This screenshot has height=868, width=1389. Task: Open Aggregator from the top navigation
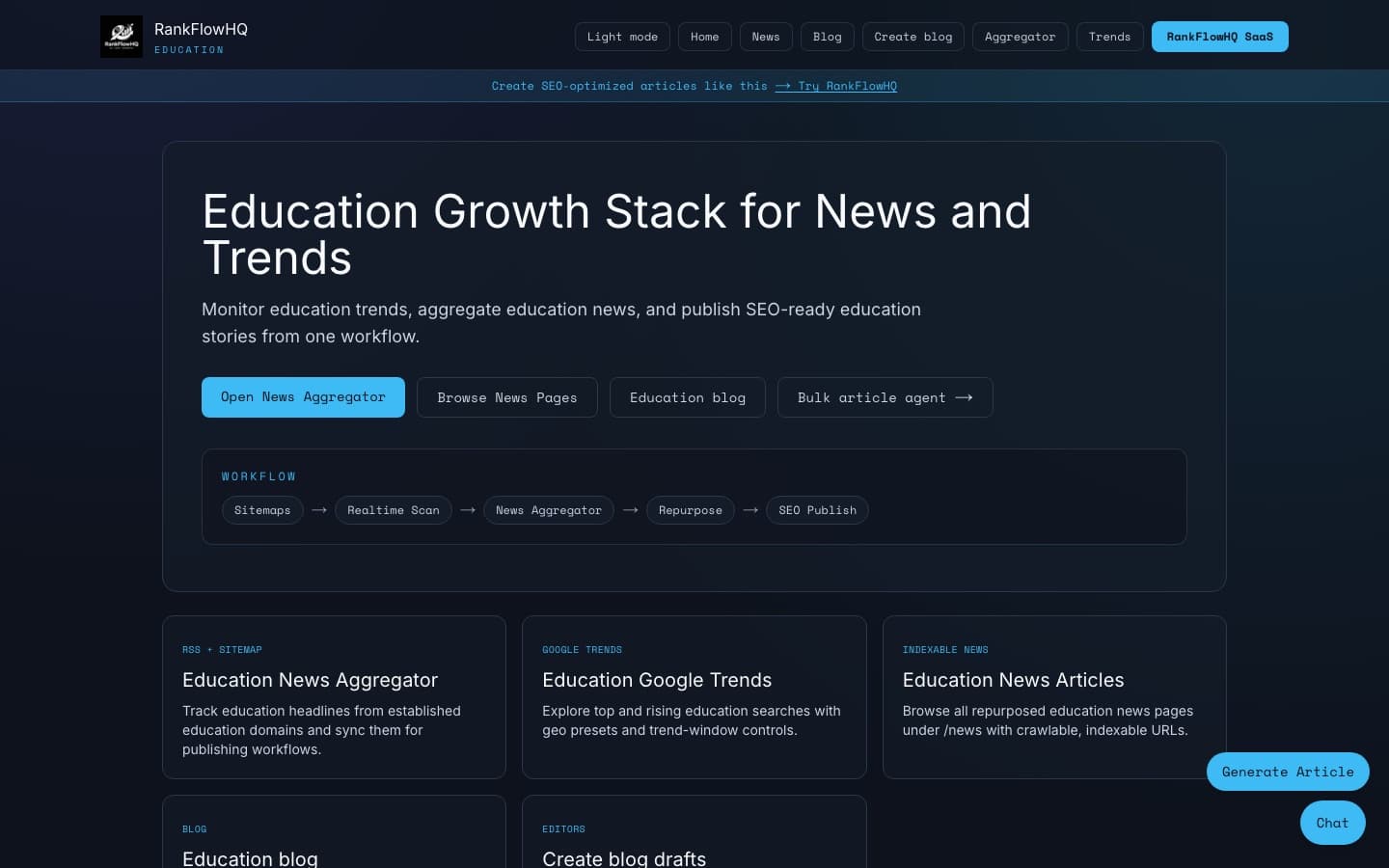[1021, 37]
